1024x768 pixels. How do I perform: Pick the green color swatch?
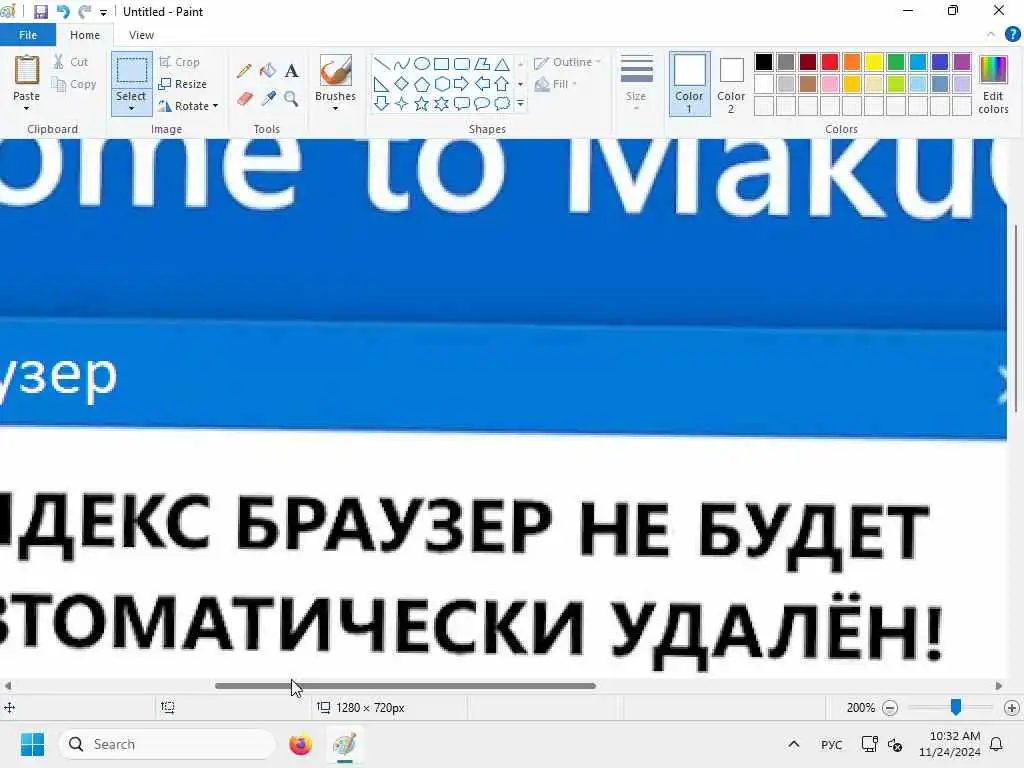tap(895, 62)
